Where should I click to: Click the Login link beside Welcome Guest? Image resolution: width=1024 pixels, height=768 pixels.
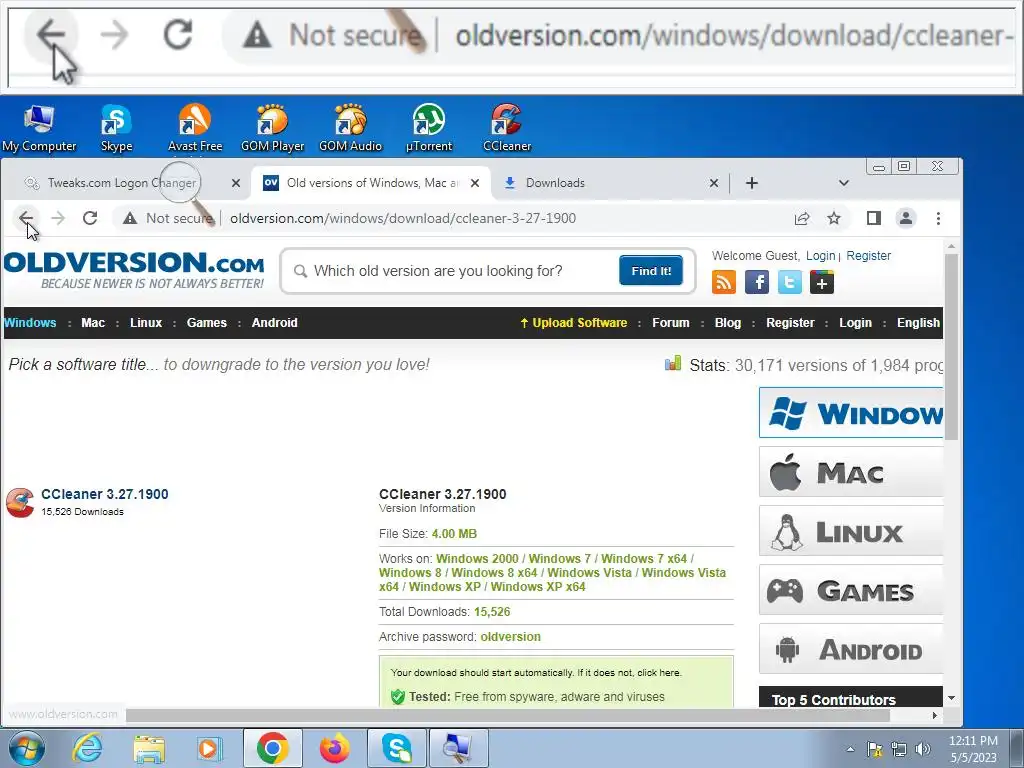coord(820,256)
